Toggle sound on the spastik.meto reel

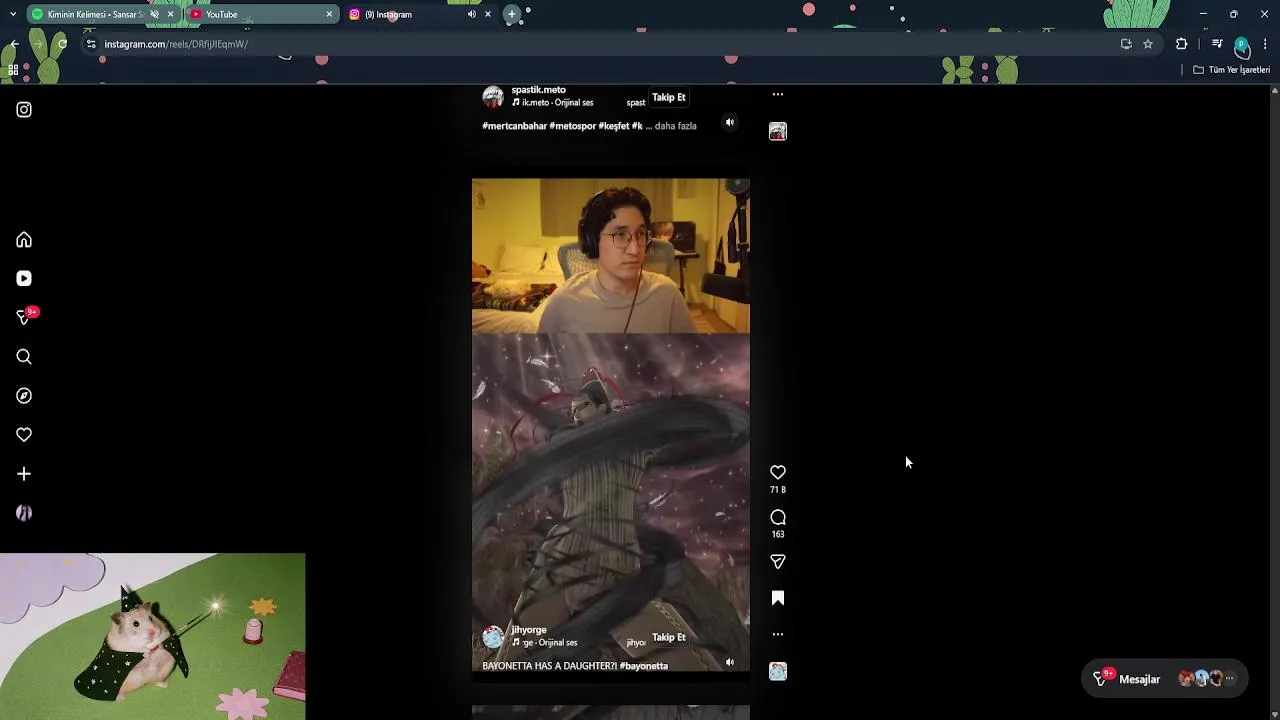point(730,123)
